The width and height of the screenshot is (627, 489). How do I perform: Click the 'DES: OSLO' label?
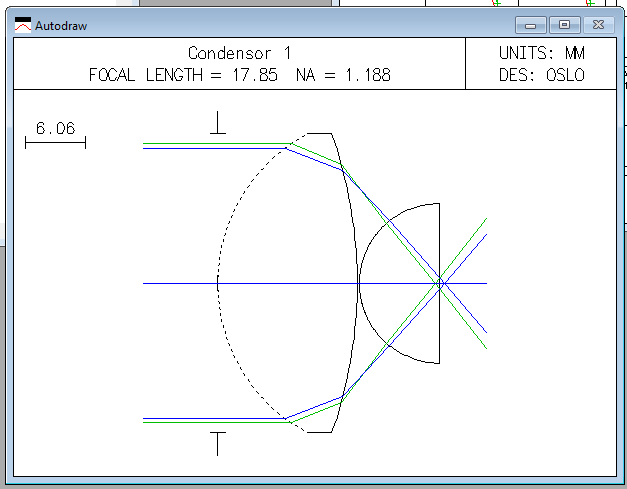(542, 75)
